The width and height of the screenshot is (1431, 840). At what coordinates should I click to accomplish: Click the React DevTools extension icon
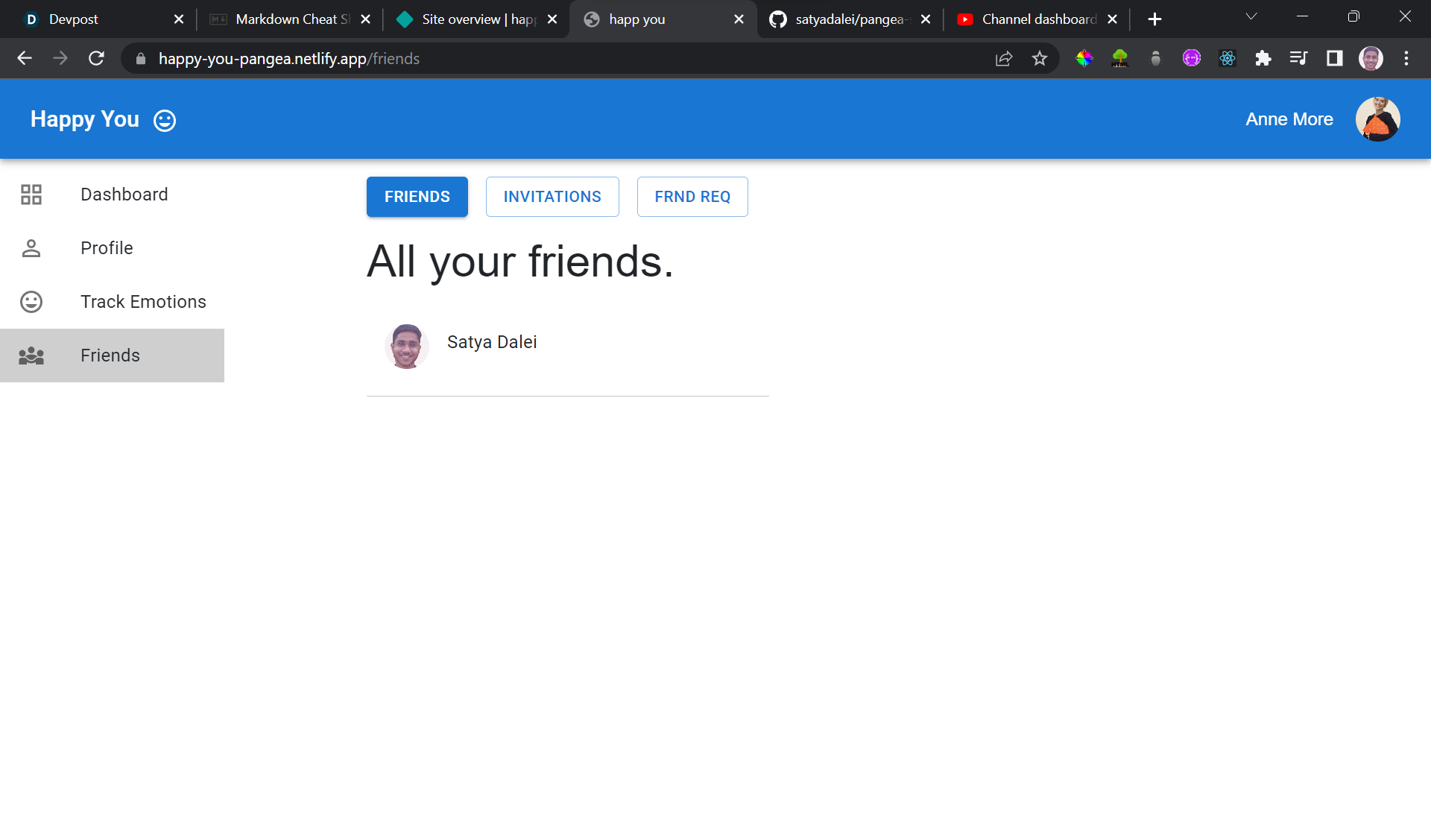pos(1228,59)
